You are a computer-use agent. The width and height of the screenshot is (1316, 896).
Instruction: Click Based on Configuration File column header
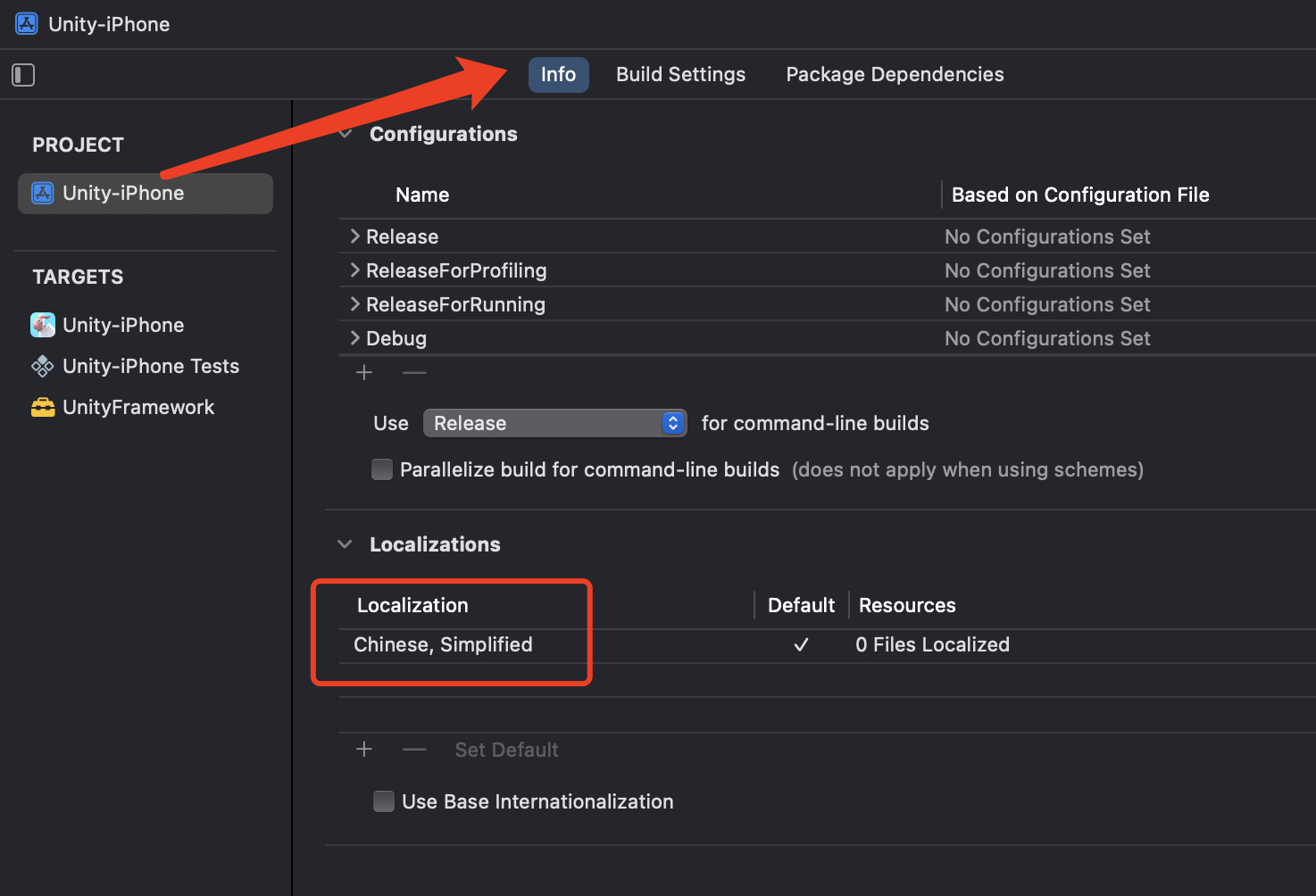click(1080, 195)
